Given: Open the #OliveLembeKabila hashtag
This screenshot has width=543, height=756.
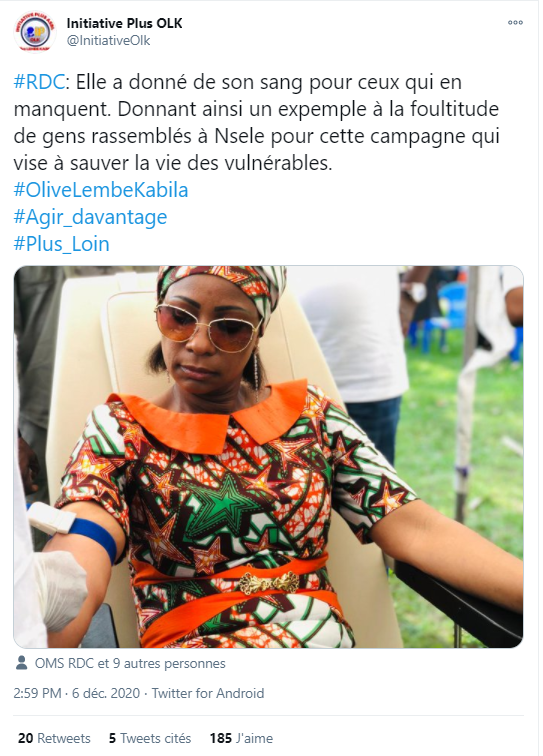Looking at the screenshot, I should pyautogui.click(x=101, y=190).
